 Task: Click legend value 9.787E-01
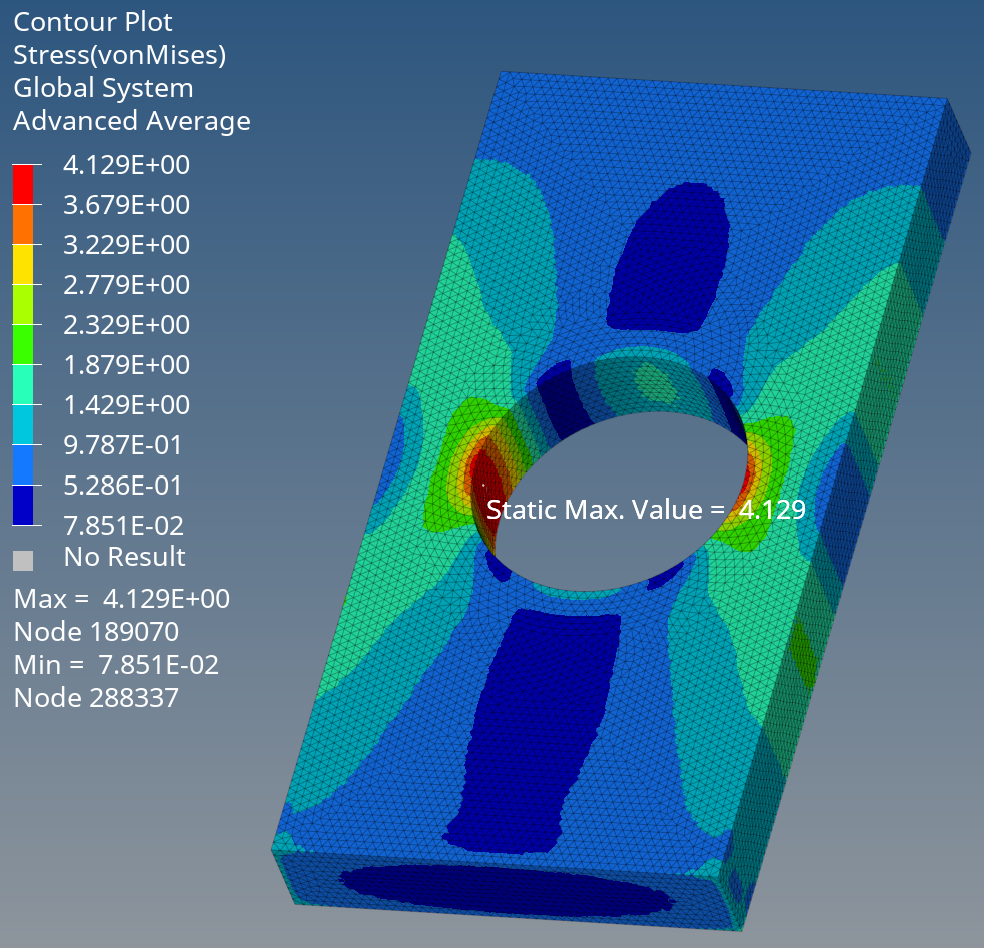coord(122,445)
